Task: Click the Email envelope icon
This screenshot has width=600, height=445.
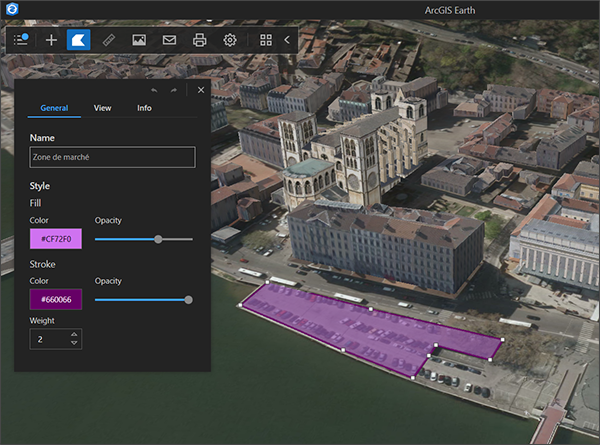Action: point(169,40)
